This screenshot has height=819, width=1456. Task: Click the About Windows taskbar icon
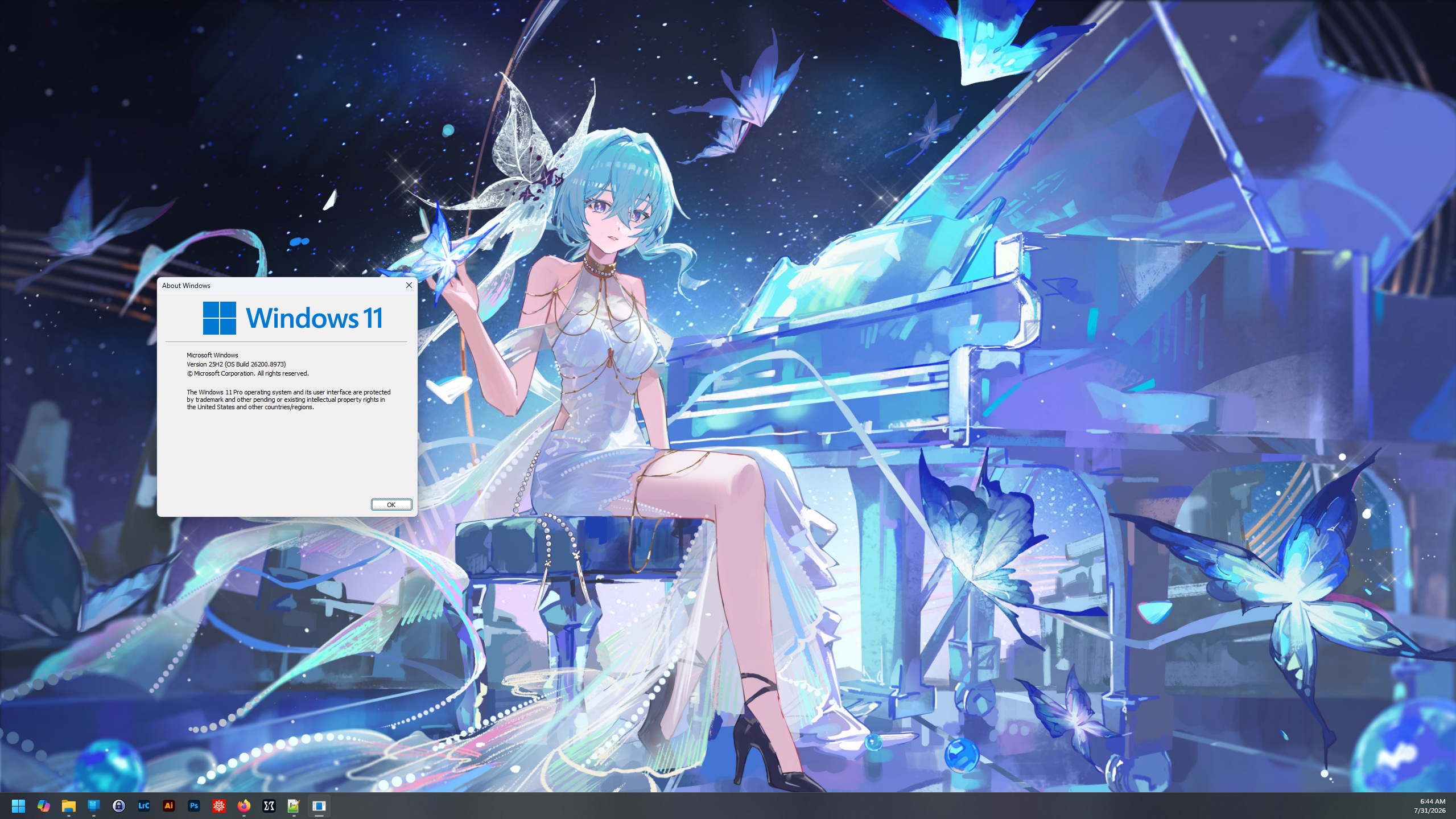pyautogui.click(x=319, y=805)
